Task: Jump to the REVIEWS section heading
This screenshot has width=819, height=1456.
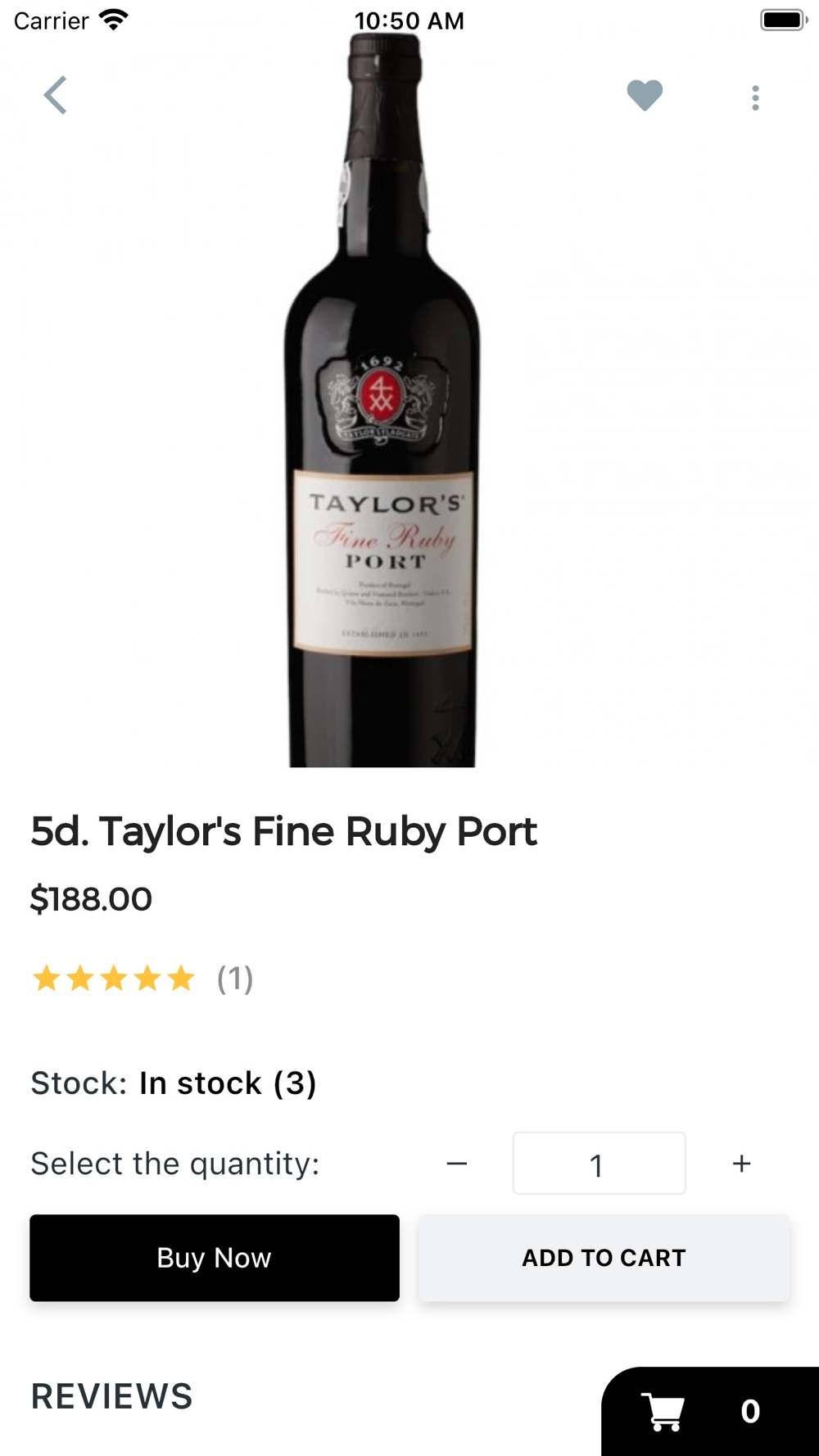Action: 112,1396
